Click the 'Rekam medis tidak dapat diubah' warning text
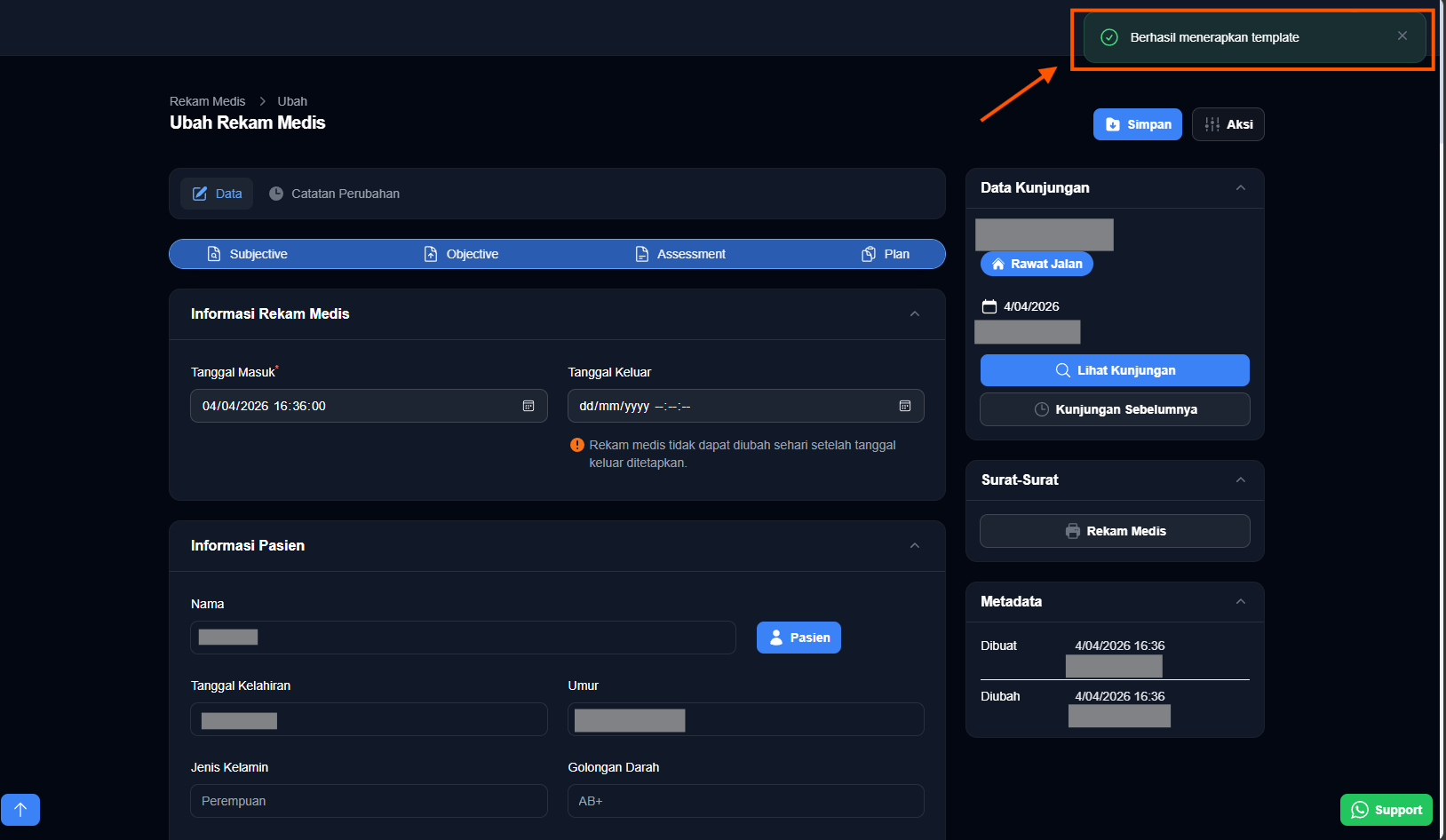The height and width of the screenshot is (840, 1446). point(743,454)
